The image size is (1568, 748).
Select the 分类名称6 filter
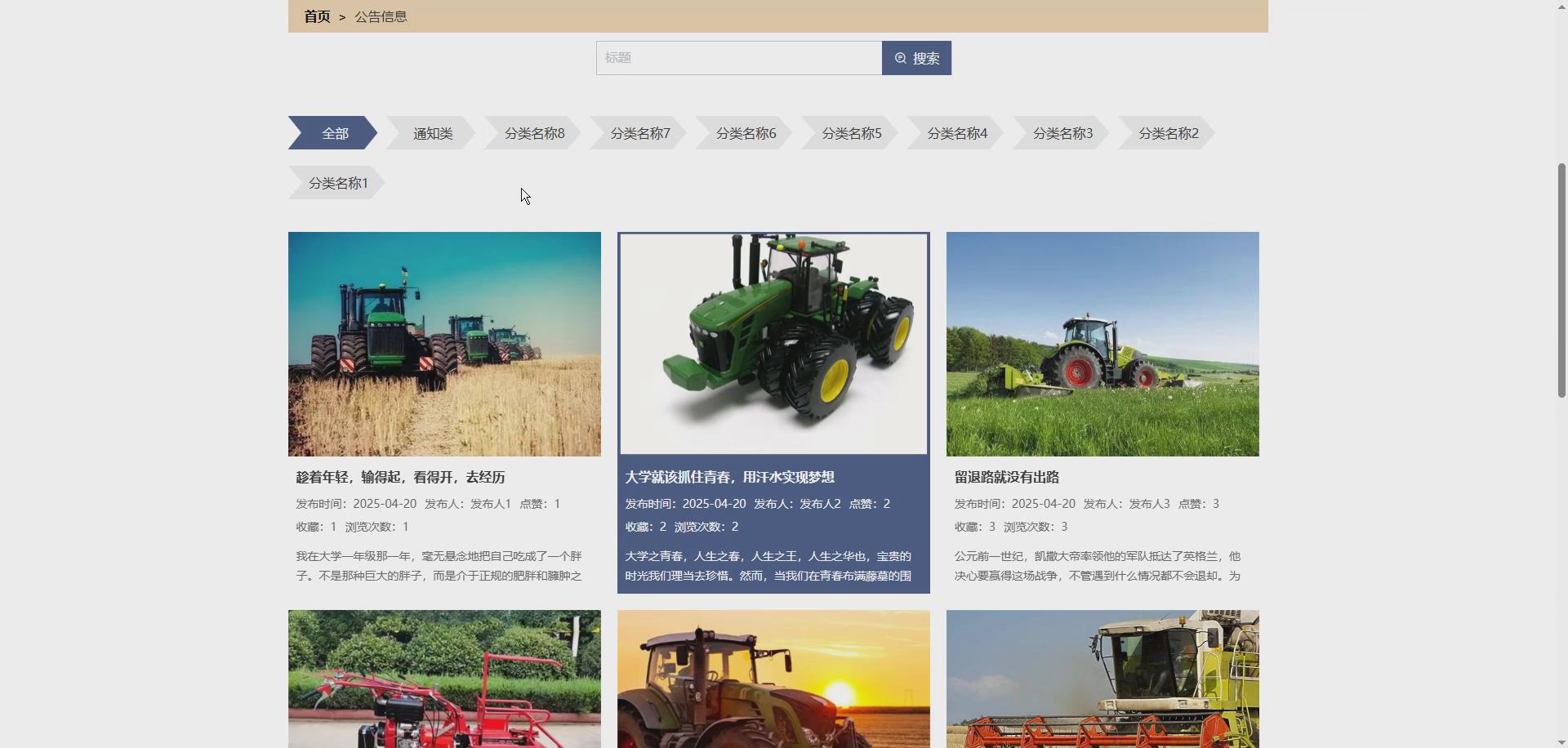click(x=746, y=132)
